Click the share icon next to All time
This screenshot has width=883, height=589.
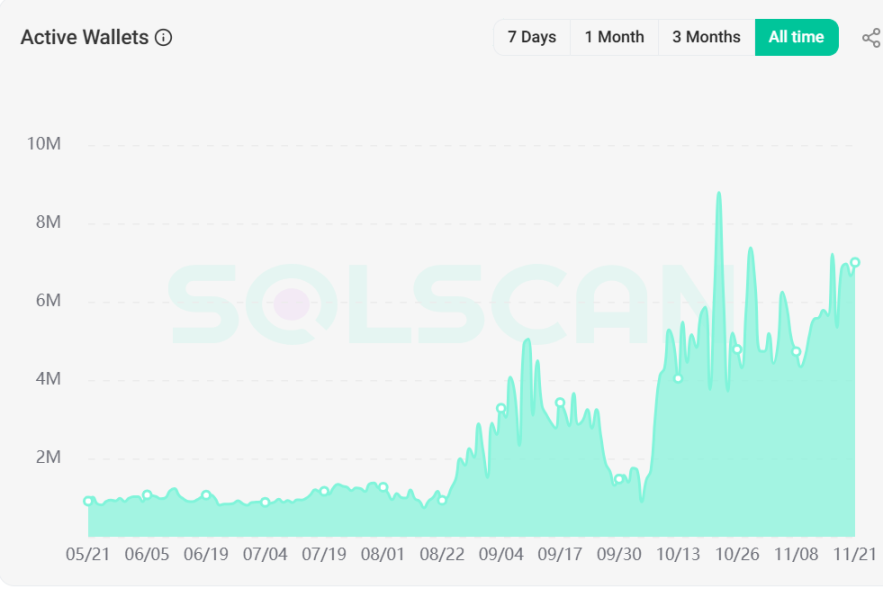coord(870,38)
